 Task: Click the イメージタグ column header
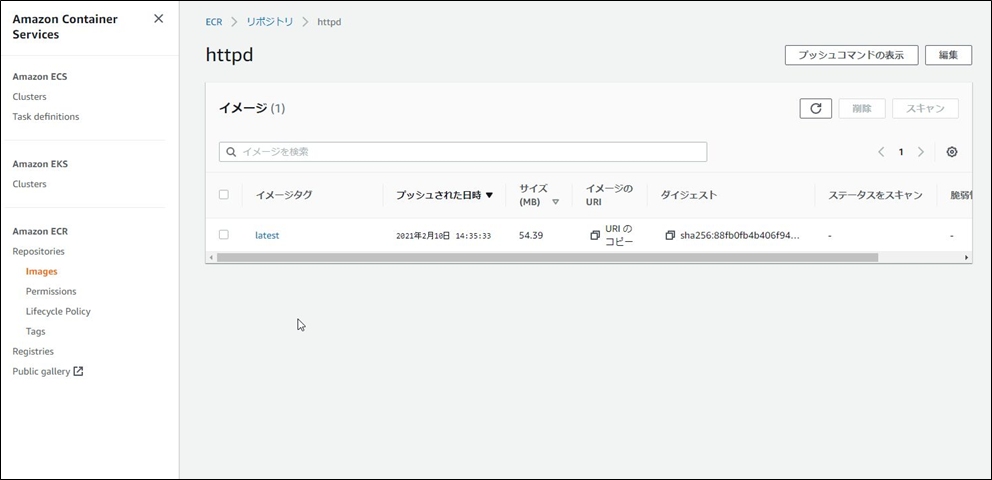click(x=284, y=195)
